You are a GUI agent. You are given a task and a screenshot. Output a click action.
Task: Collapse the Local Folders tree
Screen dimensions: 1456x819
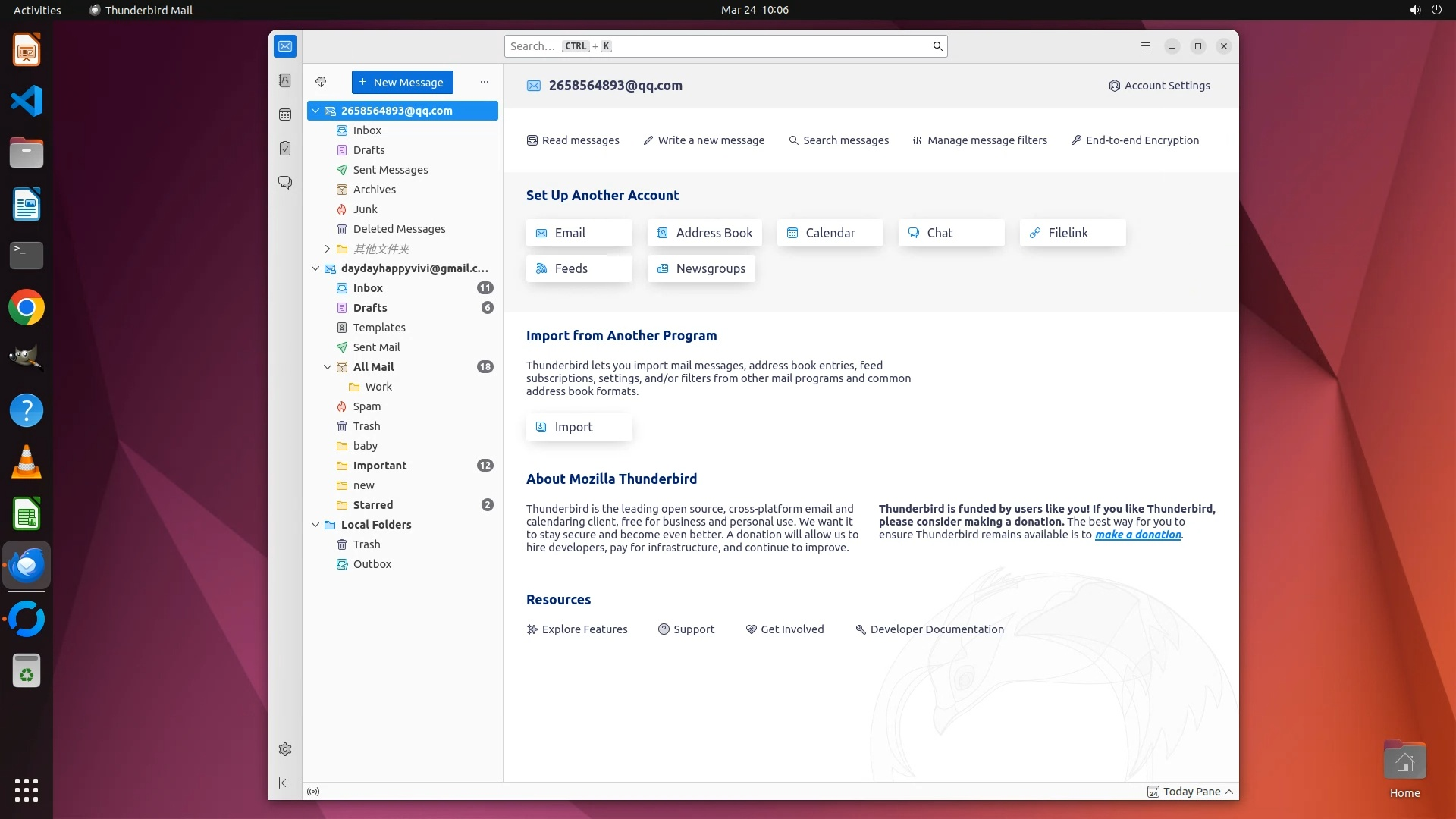click(x=315, y=525)
